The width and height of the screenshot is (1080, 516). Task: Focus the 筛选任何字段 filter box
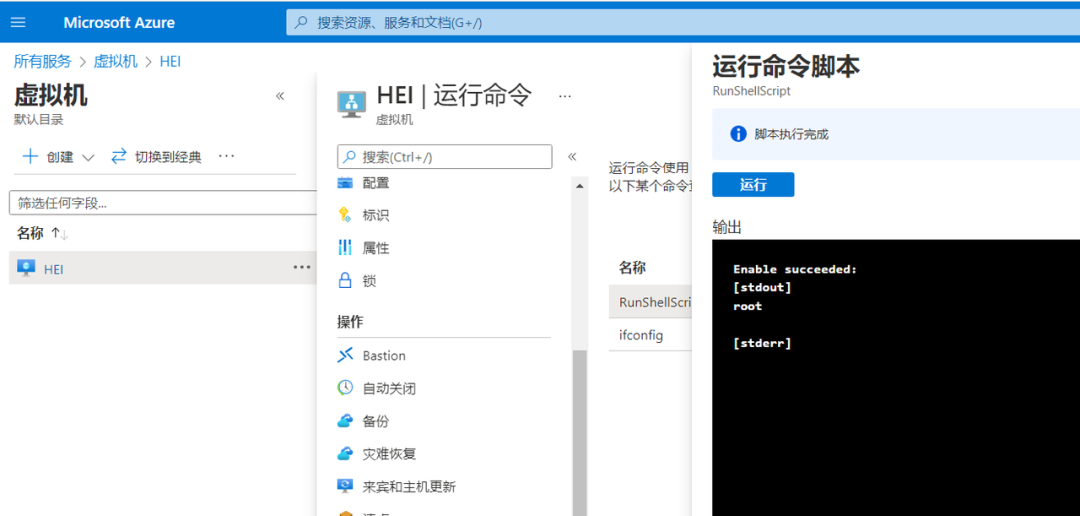point(163,203)
